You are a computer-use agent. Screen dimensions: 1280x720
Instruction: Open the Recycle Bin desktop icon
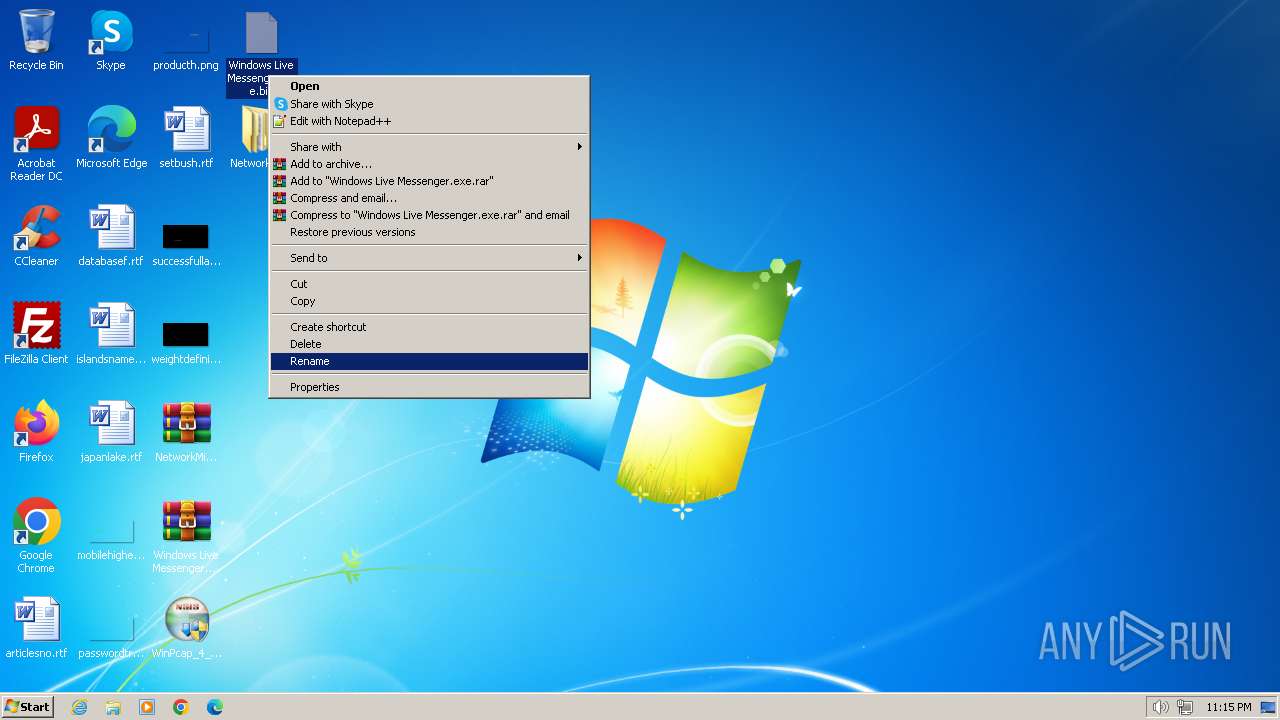(x=36, y=40)
